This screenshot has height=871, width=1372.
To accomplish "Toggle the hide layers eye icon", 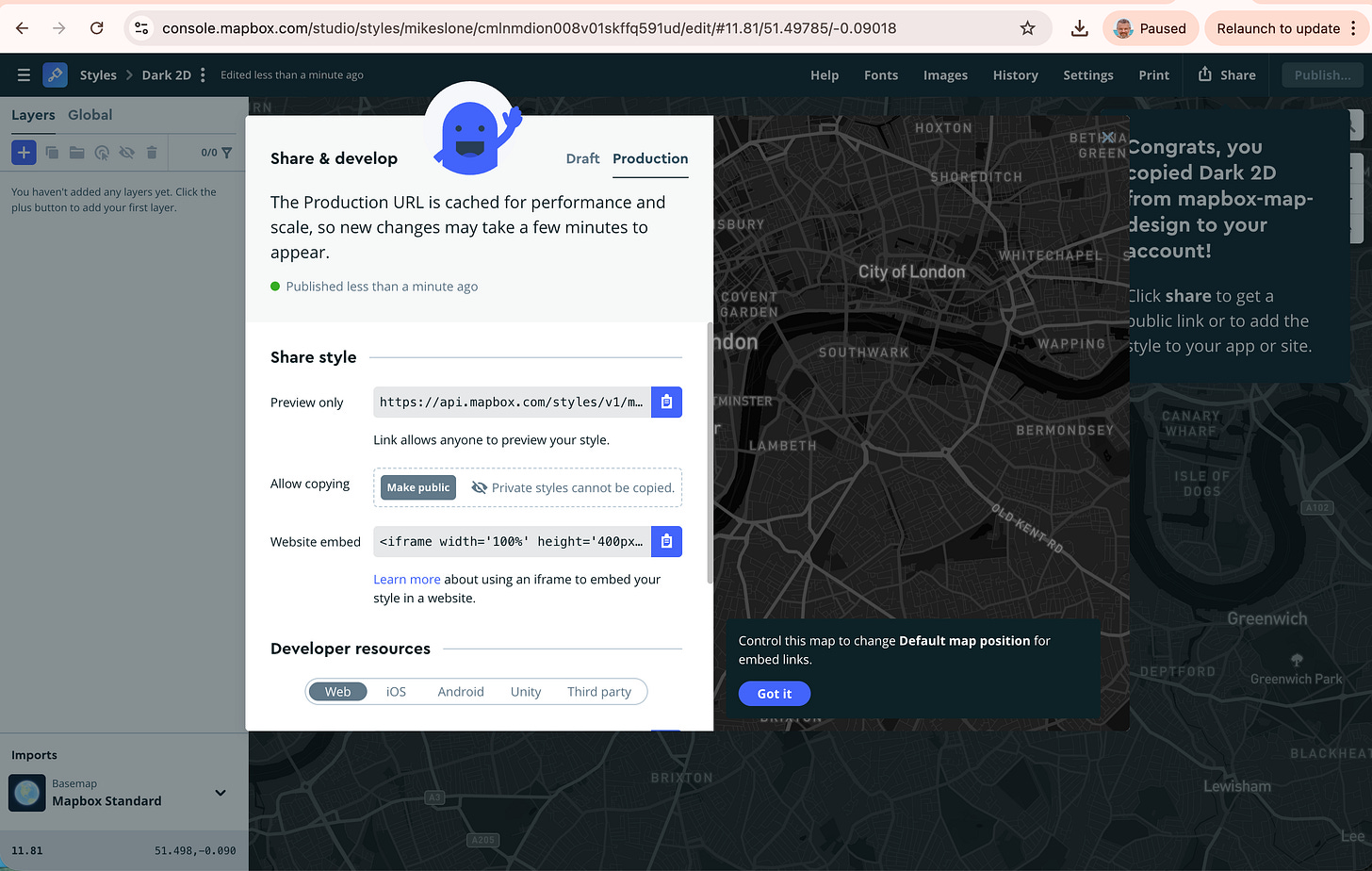I will (126, 152).
